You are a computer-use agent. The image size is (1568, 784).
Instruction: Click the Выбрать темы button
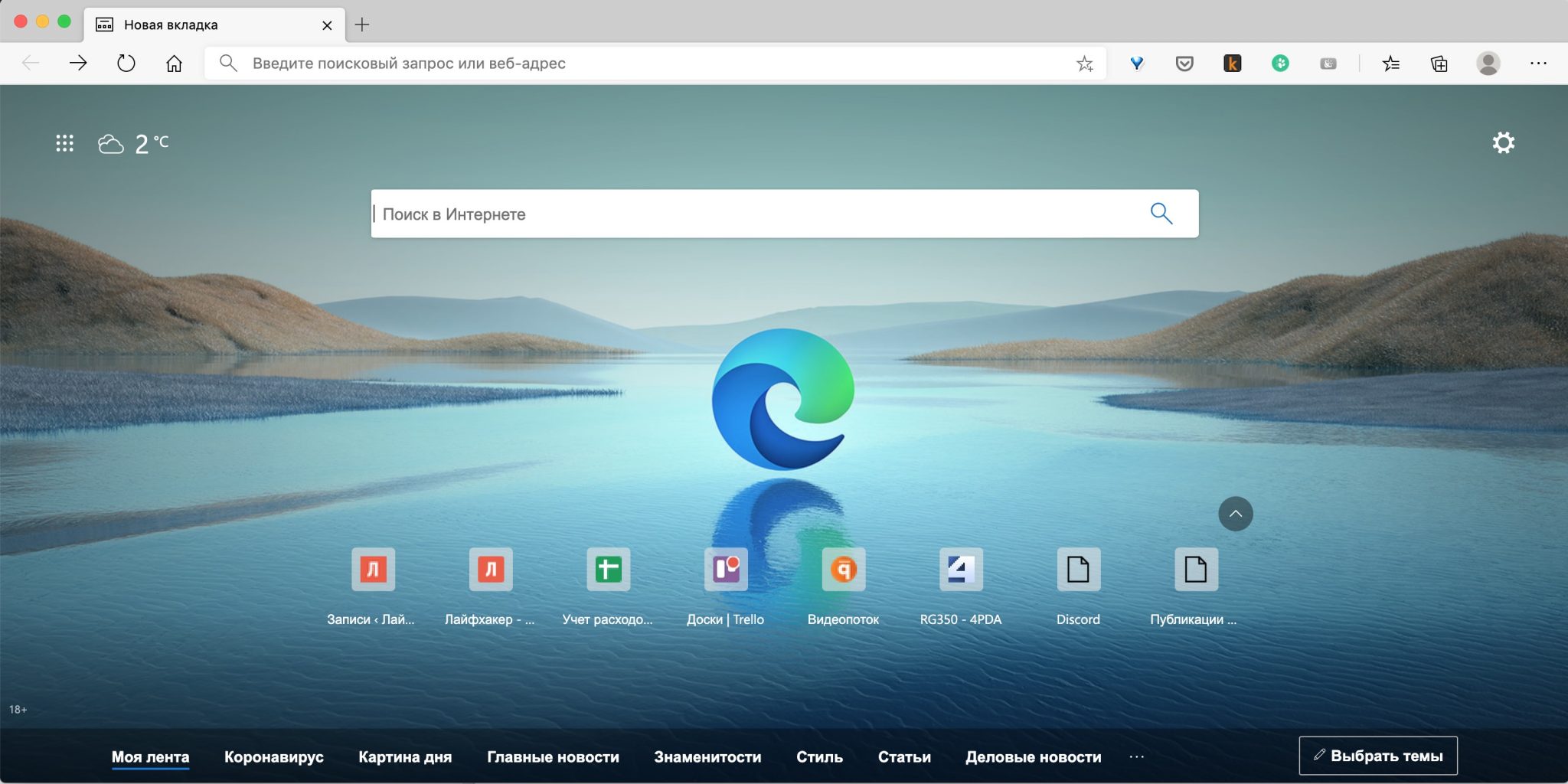[x=1377, y=756]
